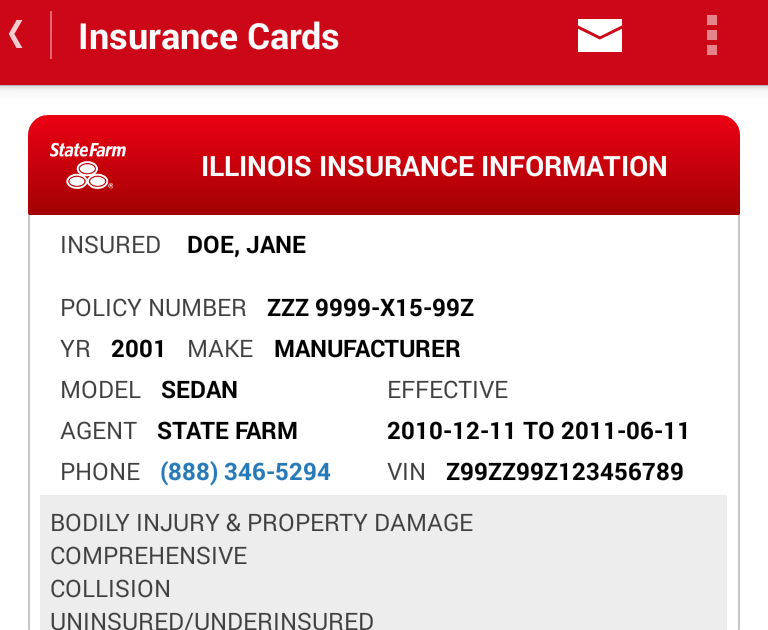Tap the EFFECTIVE field label

click(448, 390)
